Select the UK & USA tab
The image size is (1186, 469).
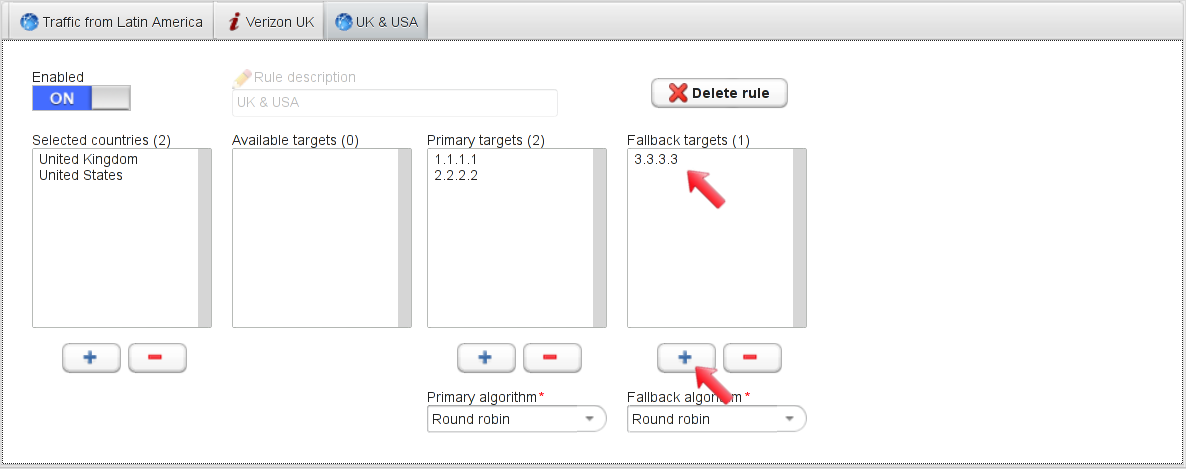tap(377, 22)
